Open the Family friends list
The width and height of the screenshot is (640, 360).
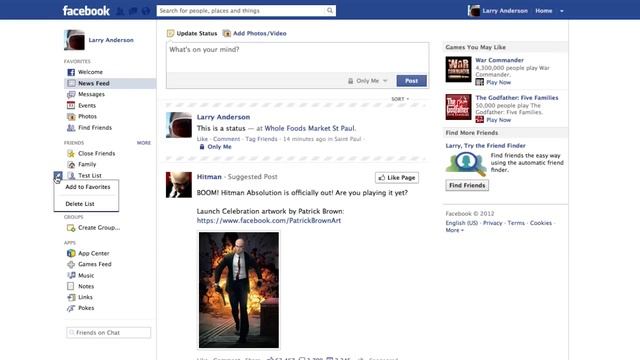click(87, 164)
